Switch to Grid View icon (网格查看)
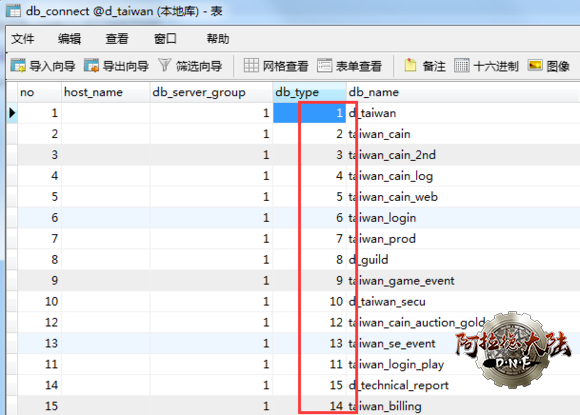The height and width of the screenshot is (415, 580). 251,65
